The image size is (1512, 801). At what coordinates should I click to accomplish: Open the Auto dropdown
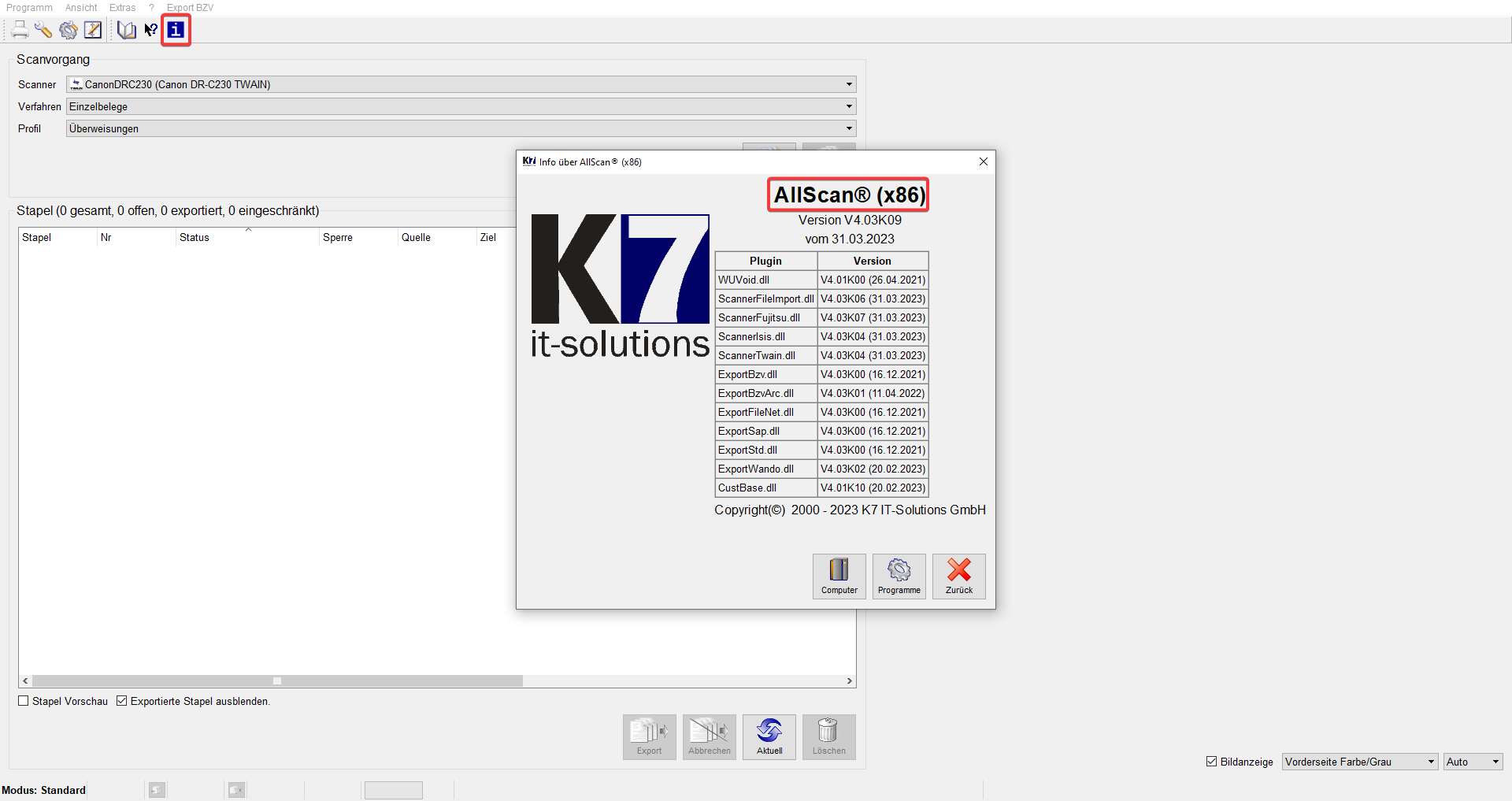1473,762
